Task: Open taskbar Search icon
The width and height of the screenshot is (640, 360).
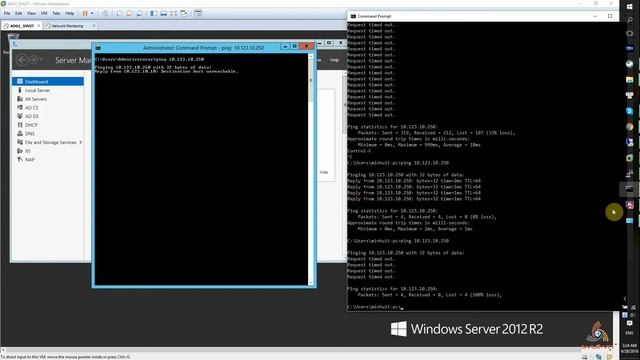Action: (629, 20)
